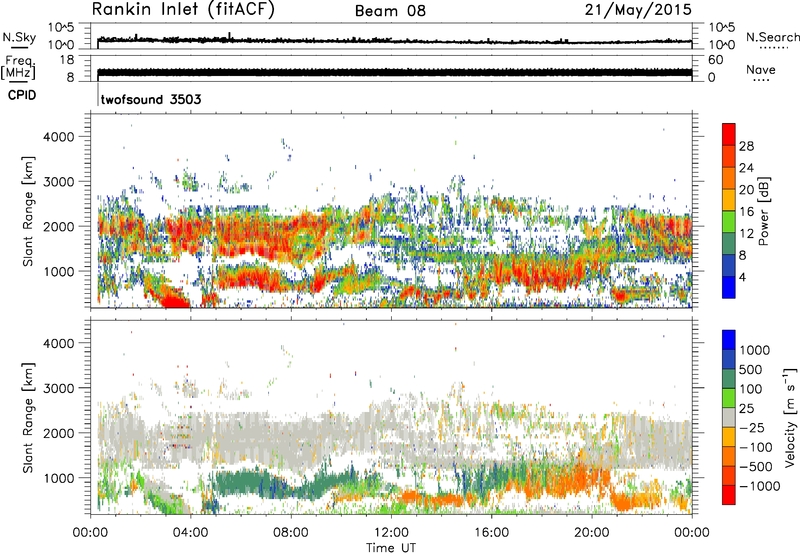Click the 4 dB tick on Power colorbar

(743, 277)
